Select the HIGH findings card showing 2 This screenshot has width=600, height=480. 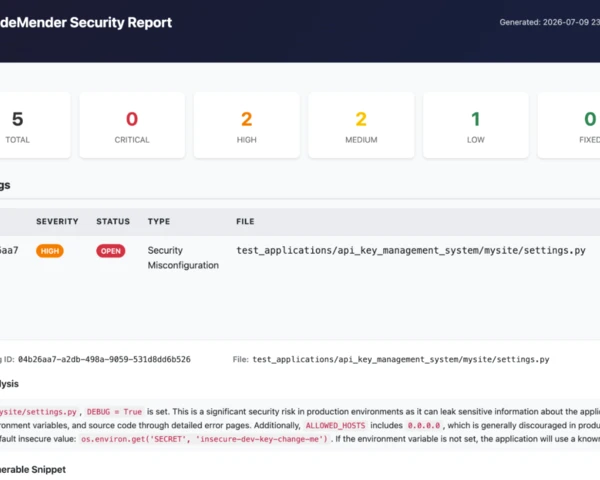(246, 125)
